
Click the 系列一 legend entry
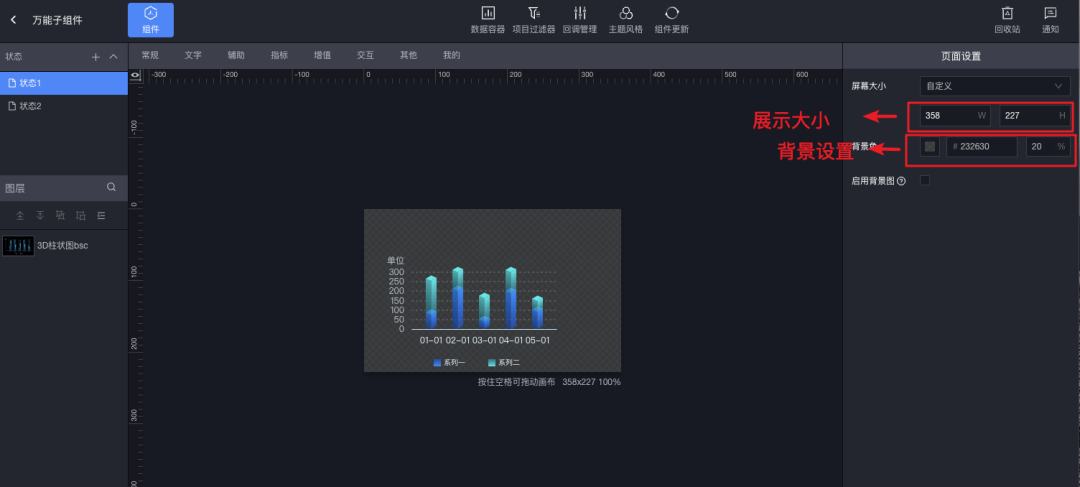click(x=450, y=362)
